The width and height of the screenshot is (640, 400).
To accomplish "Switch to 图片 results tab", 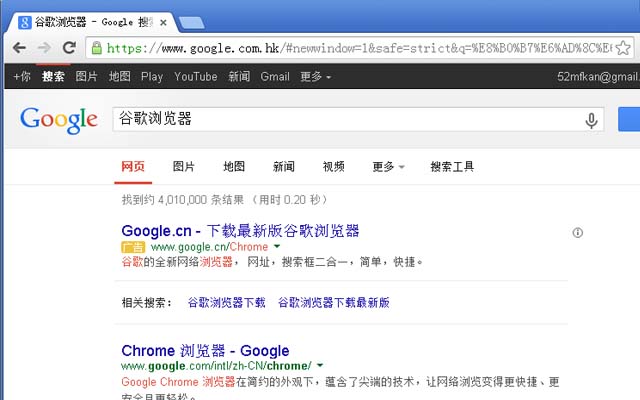I will (184, 167).
